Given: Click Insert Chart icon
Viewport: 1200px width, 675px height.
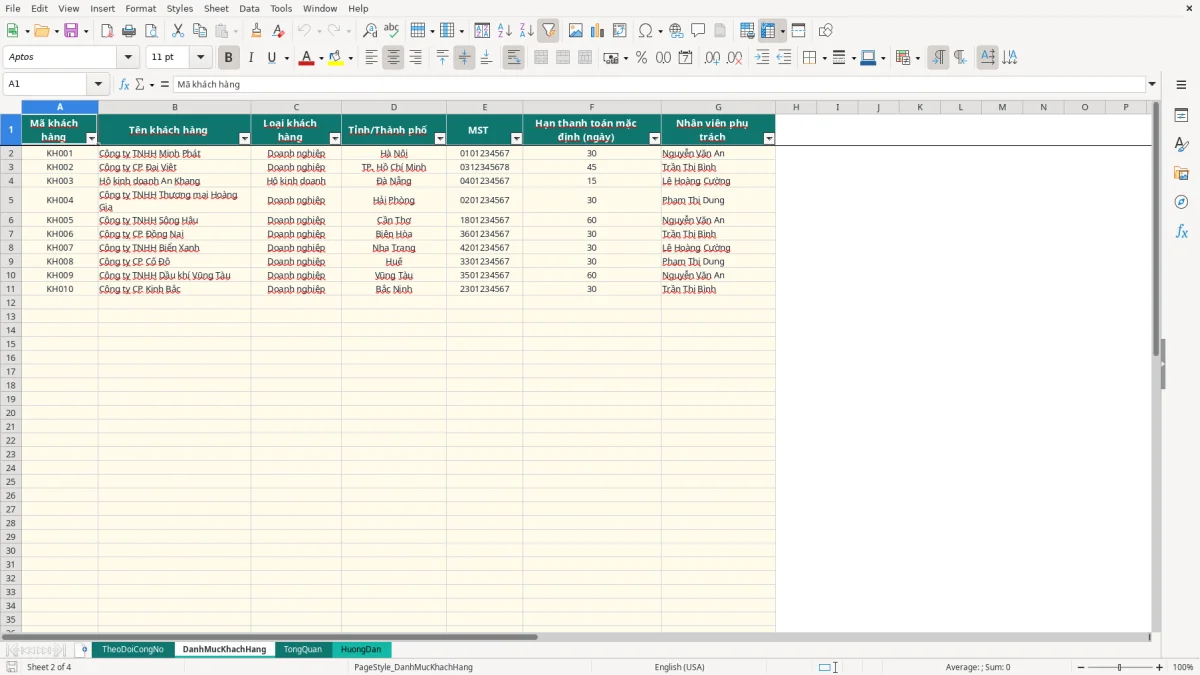Looking at the screenshot, I should click(x=598, y=31).
